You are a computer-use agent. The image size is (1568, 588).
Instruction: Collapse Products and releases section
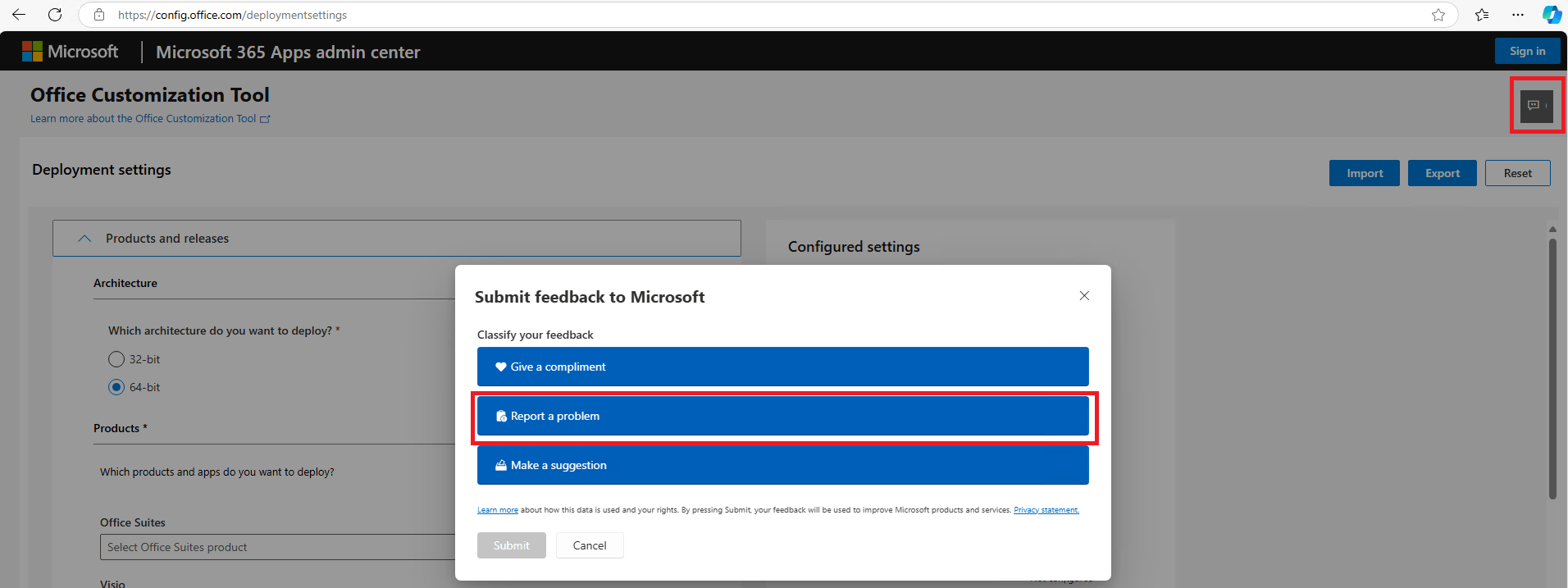coord(397,239)
